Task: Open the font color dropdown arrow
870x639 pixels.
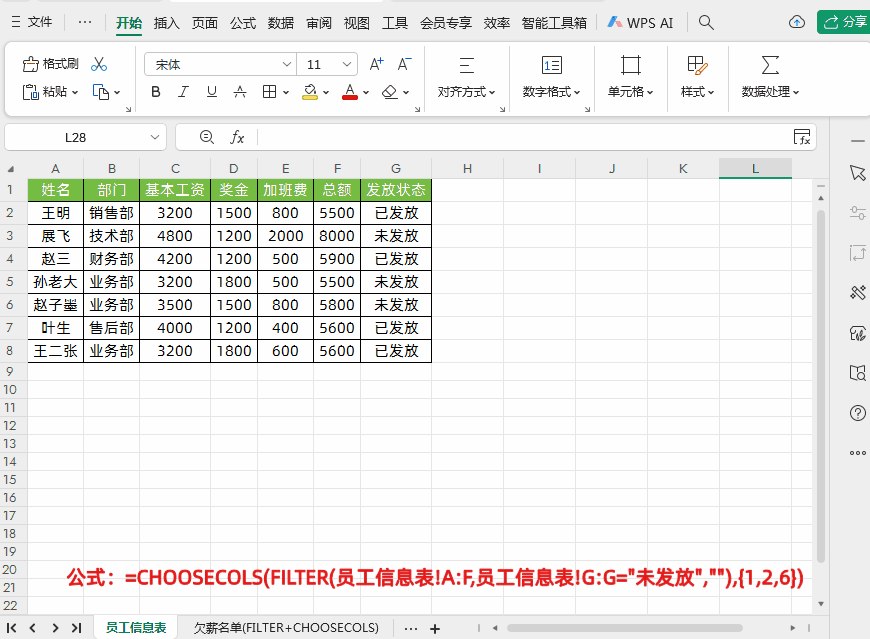Action: point(366,93)
